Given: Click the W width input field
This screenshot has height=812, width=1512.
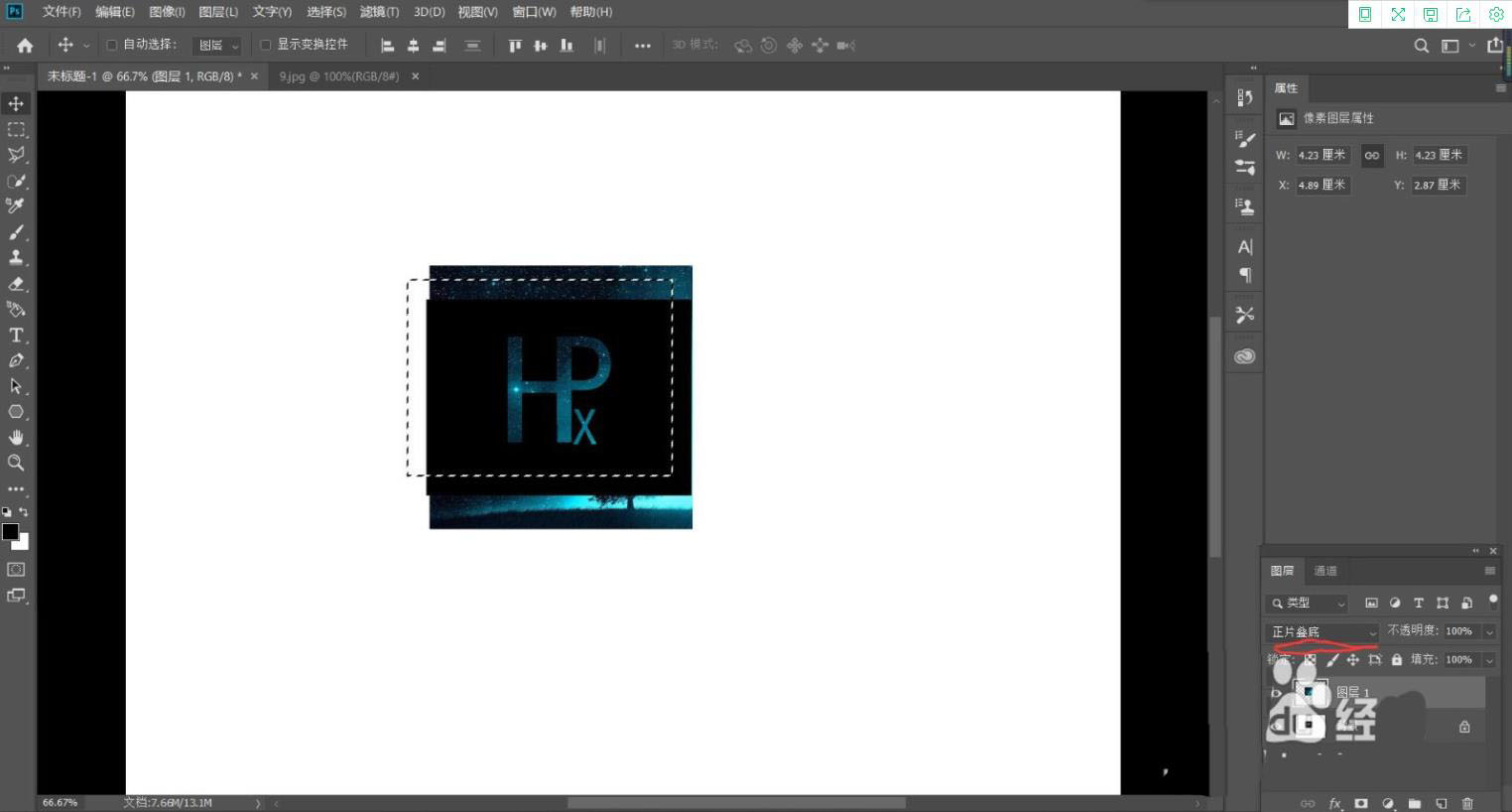Looking at the screenshot, I should (1323, 155).
